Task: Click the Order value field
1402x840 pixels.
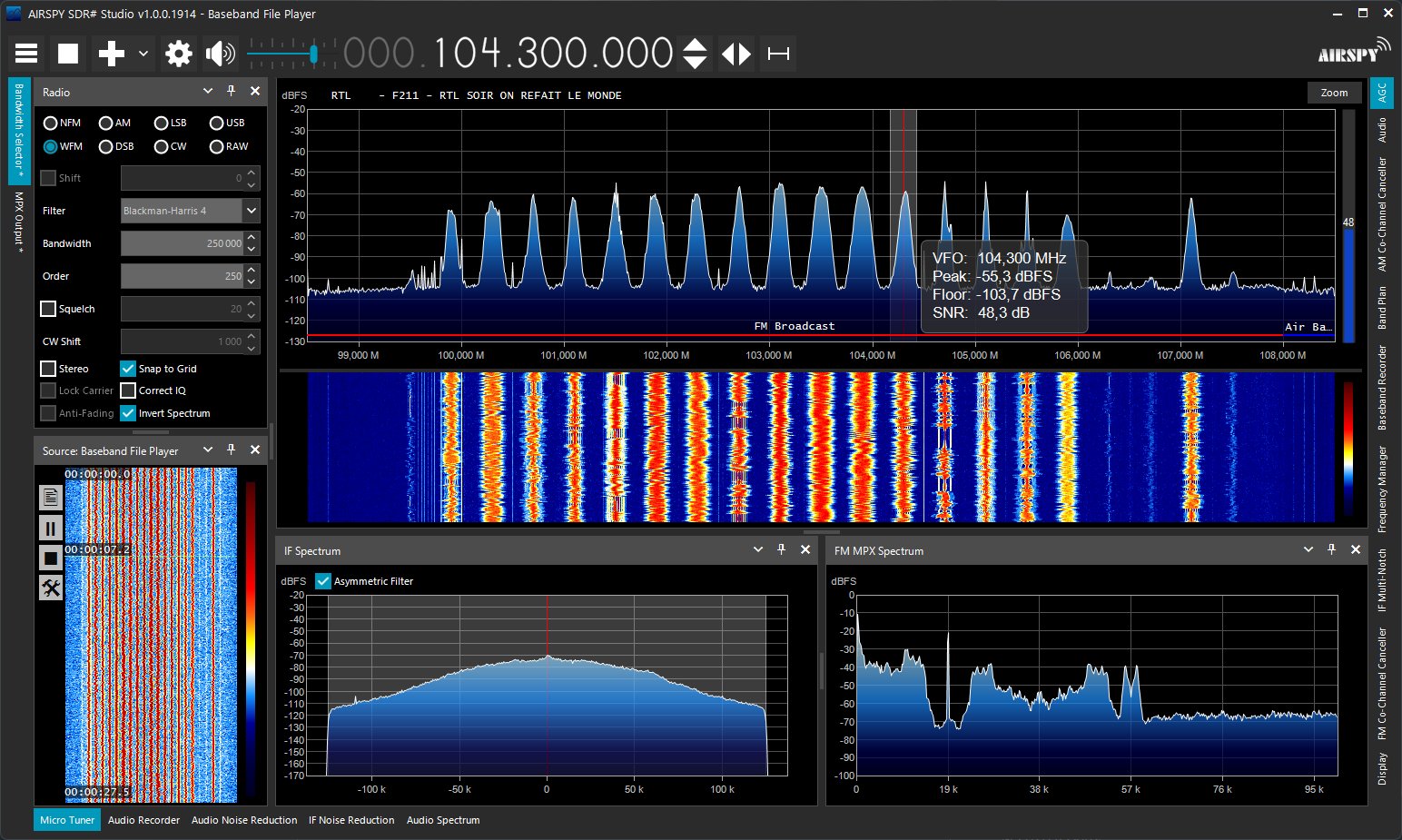Action: tap(183, 276)
